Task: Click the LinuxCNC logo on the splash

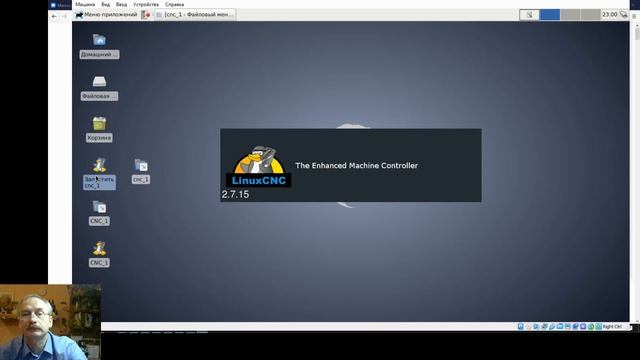Action: [x=258, y=167]
